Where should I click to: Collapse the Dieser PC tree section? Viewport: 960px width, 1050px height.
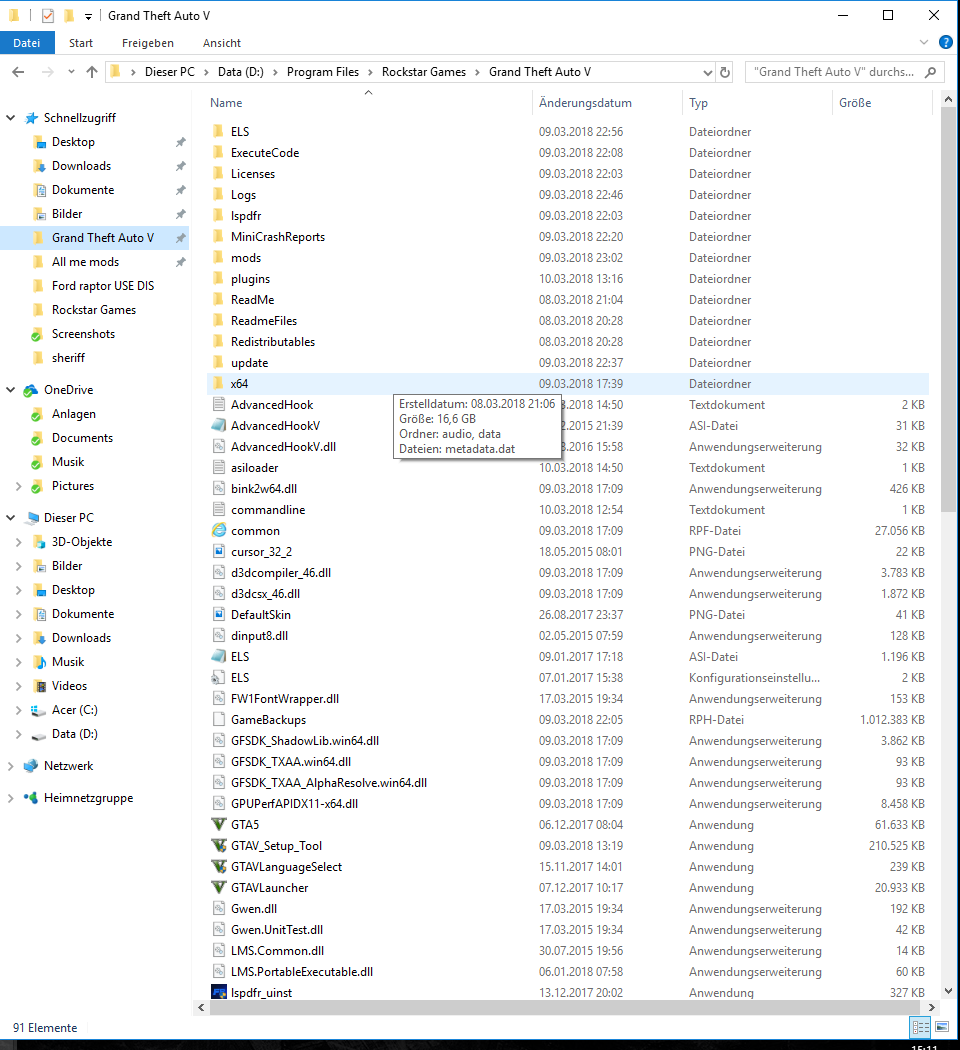click(11, 518)
